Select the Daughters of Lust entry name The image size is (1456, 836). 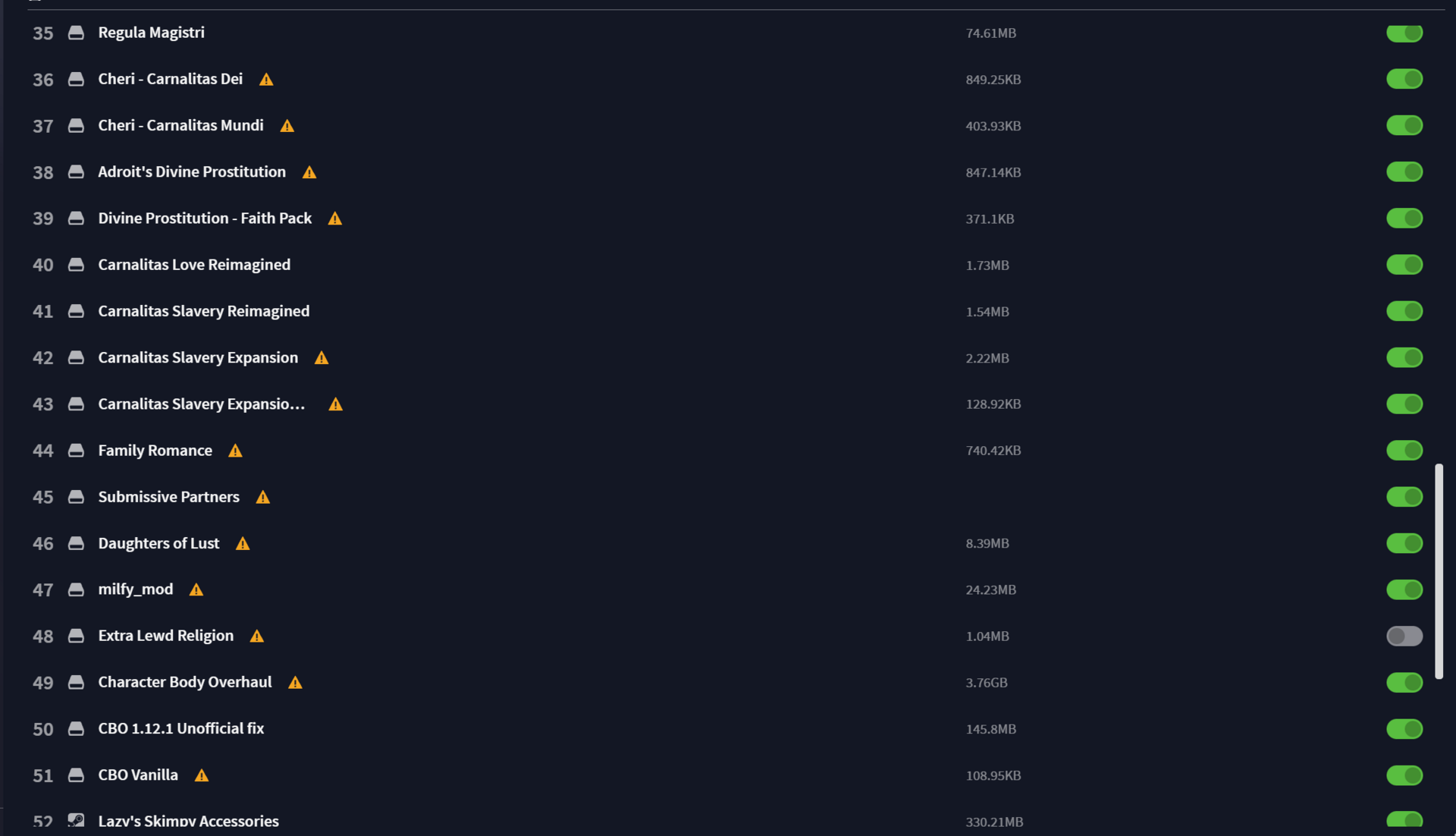pos(158,543)
